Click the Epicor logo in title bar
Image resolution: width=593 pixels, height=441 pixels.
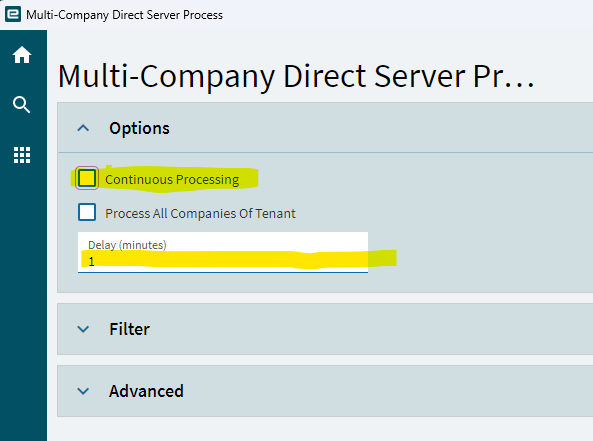13,14
